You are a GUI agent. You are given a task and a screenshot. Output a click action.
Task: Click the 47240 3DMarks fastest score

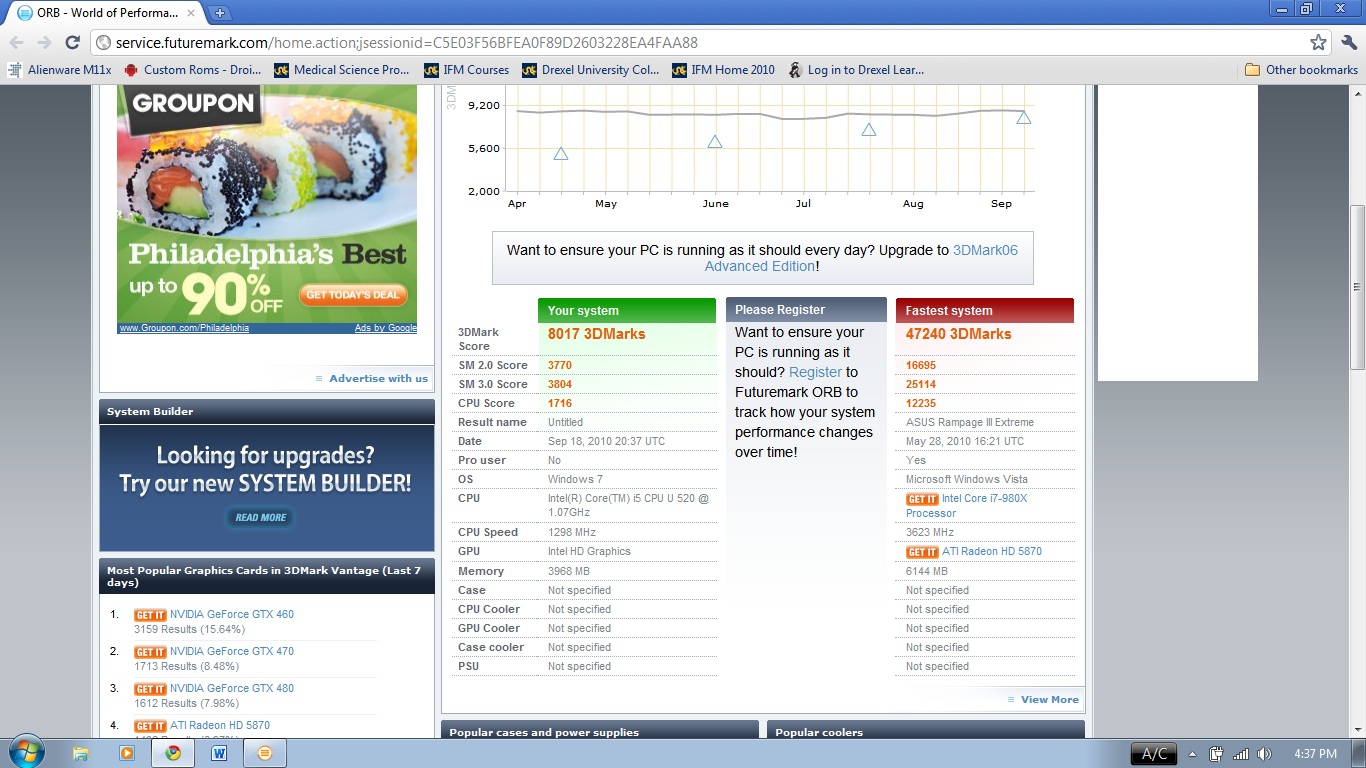958,334
